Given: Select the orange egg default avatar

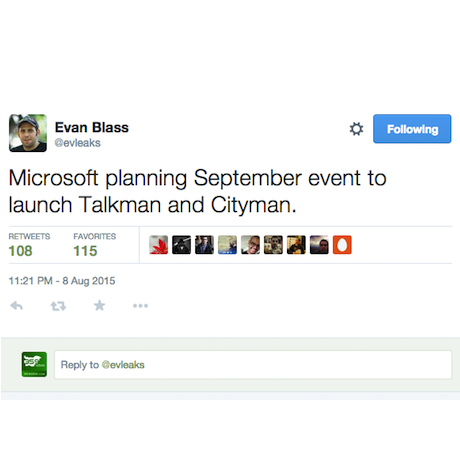Looking at the screenshot, I should click(342, 245).
